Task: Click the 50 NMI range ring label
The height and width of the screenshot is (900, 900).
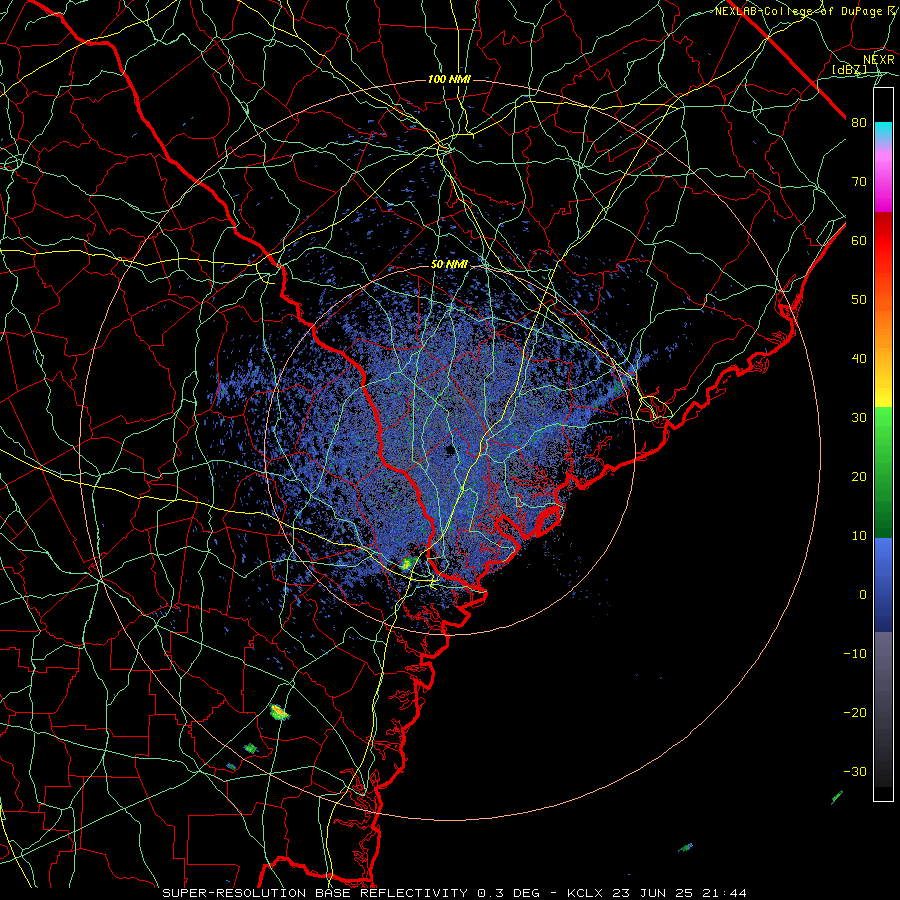Action: (x=449, y=265)
